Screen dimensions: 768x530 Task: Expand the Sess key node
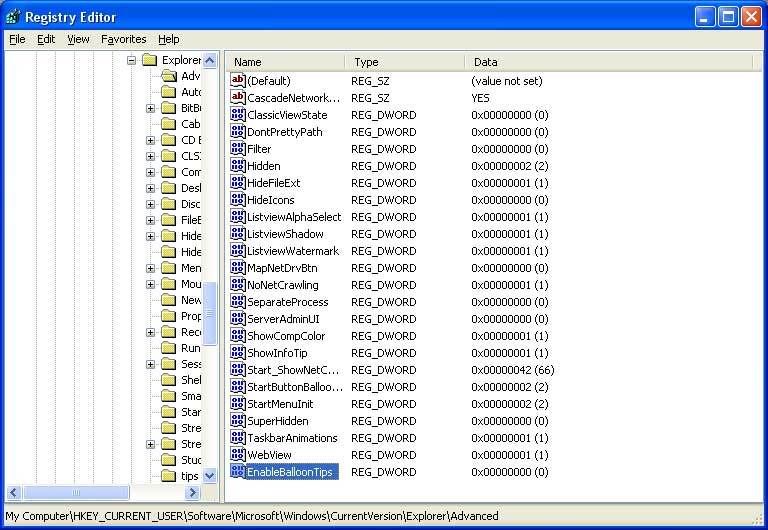[150, 364]
